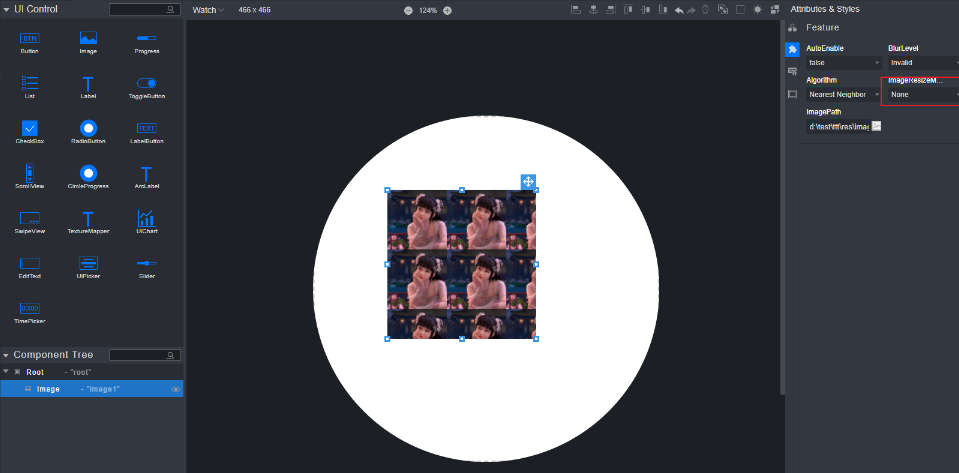The image size is (959, 473).
Task: Click the ImagePath text field
Action: click(x=838, y=126)
